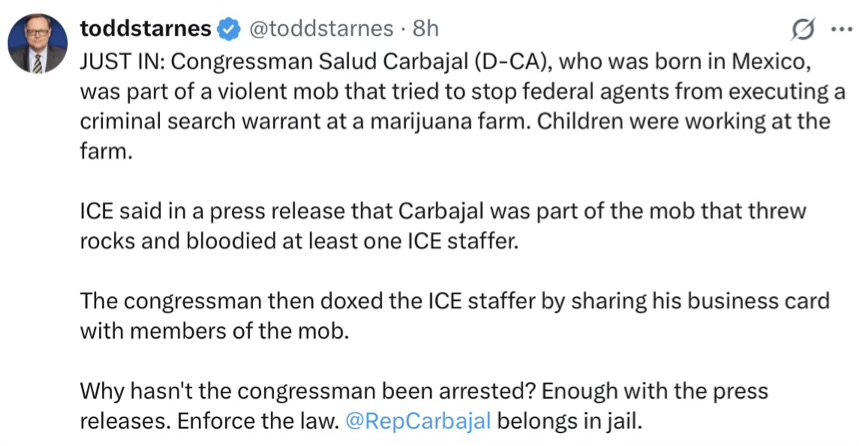859x446 pixels.
Task: Open the Grok explain-post icon
Action: click(803, 29)
